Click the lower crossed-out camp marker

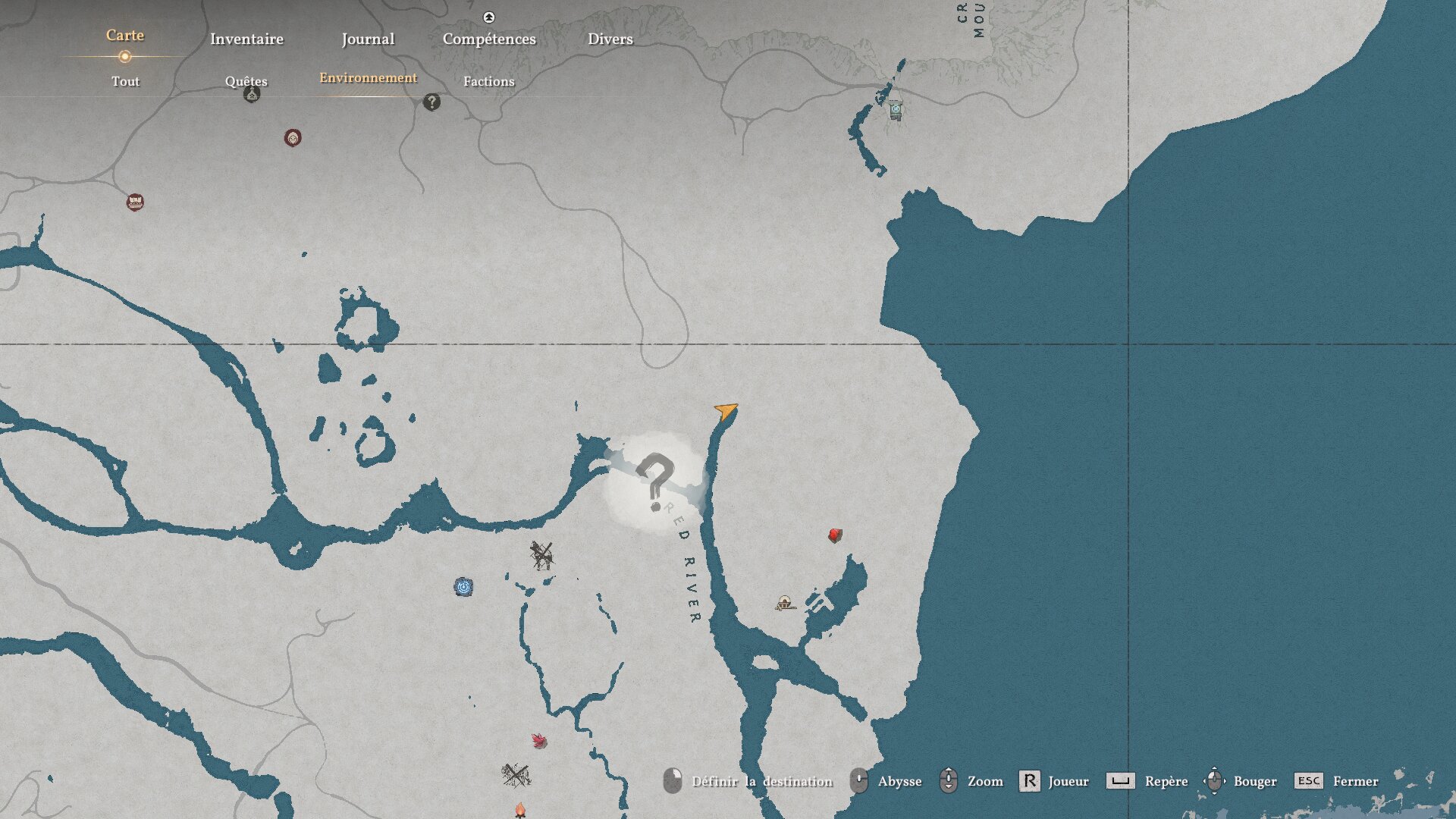(516, 775)
